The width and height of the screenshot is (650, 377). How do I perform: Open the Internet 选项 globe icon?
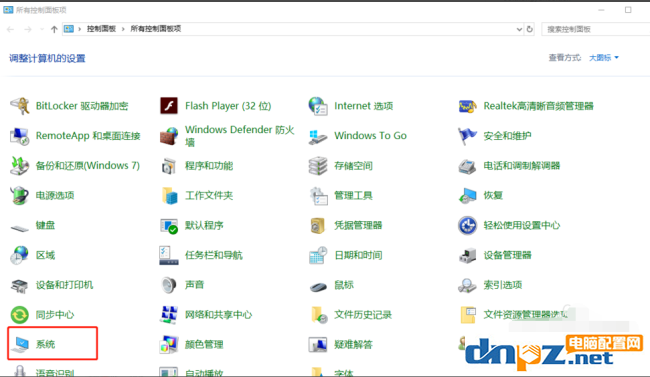318,106
